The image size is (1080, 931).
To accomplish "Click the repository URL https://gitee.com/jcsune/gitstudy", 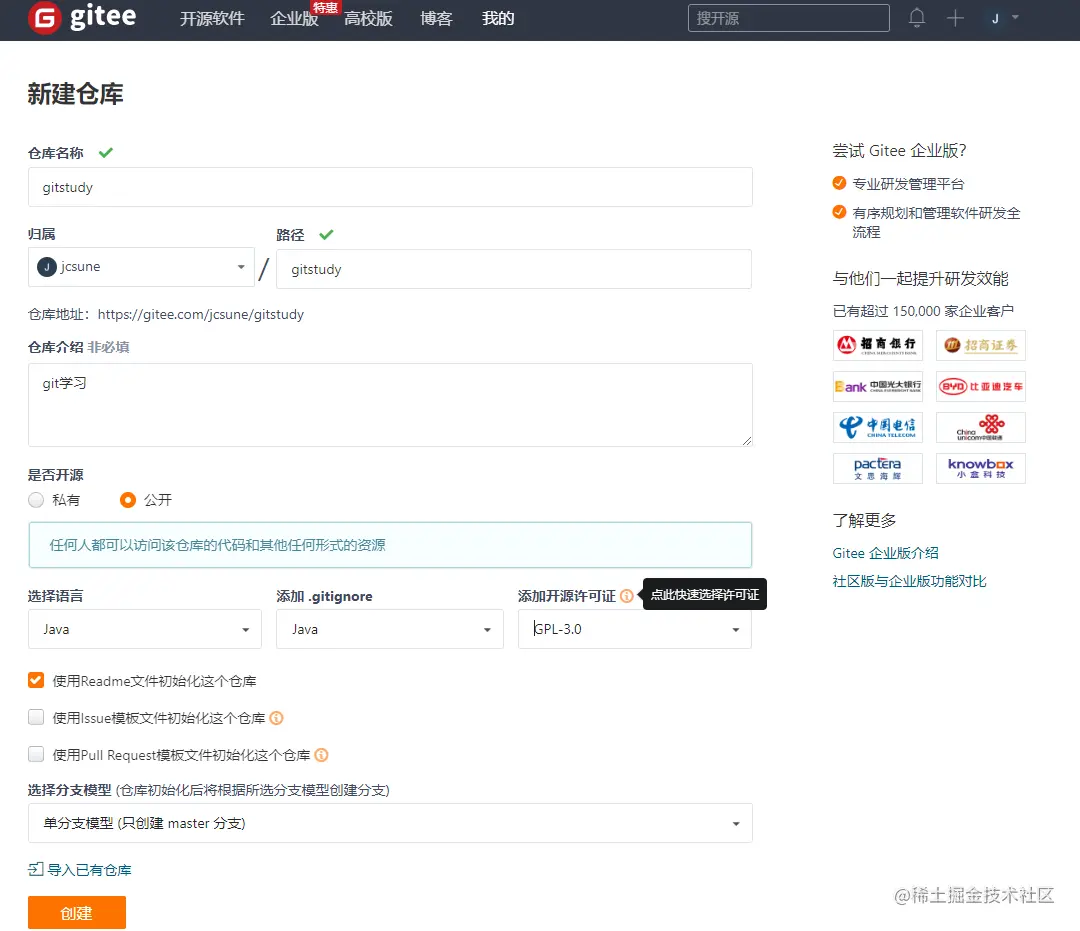I will [x=200, y=315].
